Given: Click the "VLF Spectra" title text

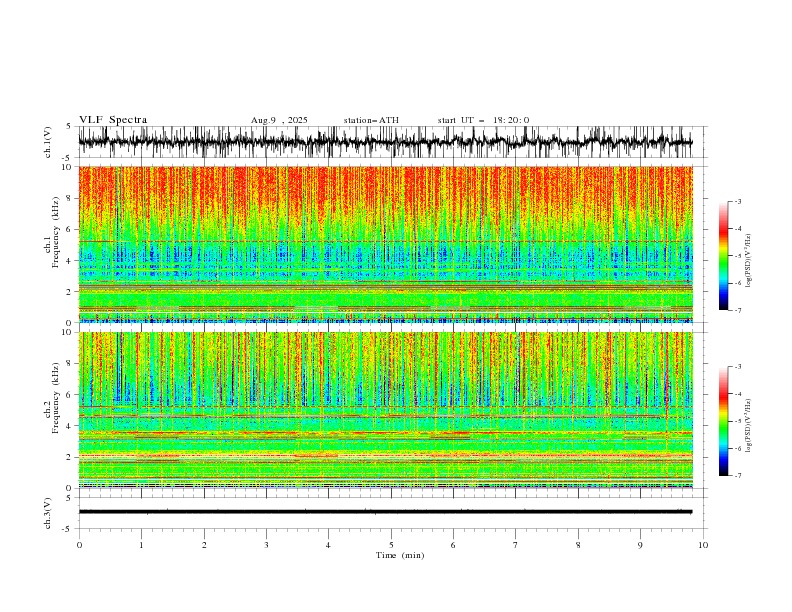Looking at the screenshot, I should click(x=113, y=120).
